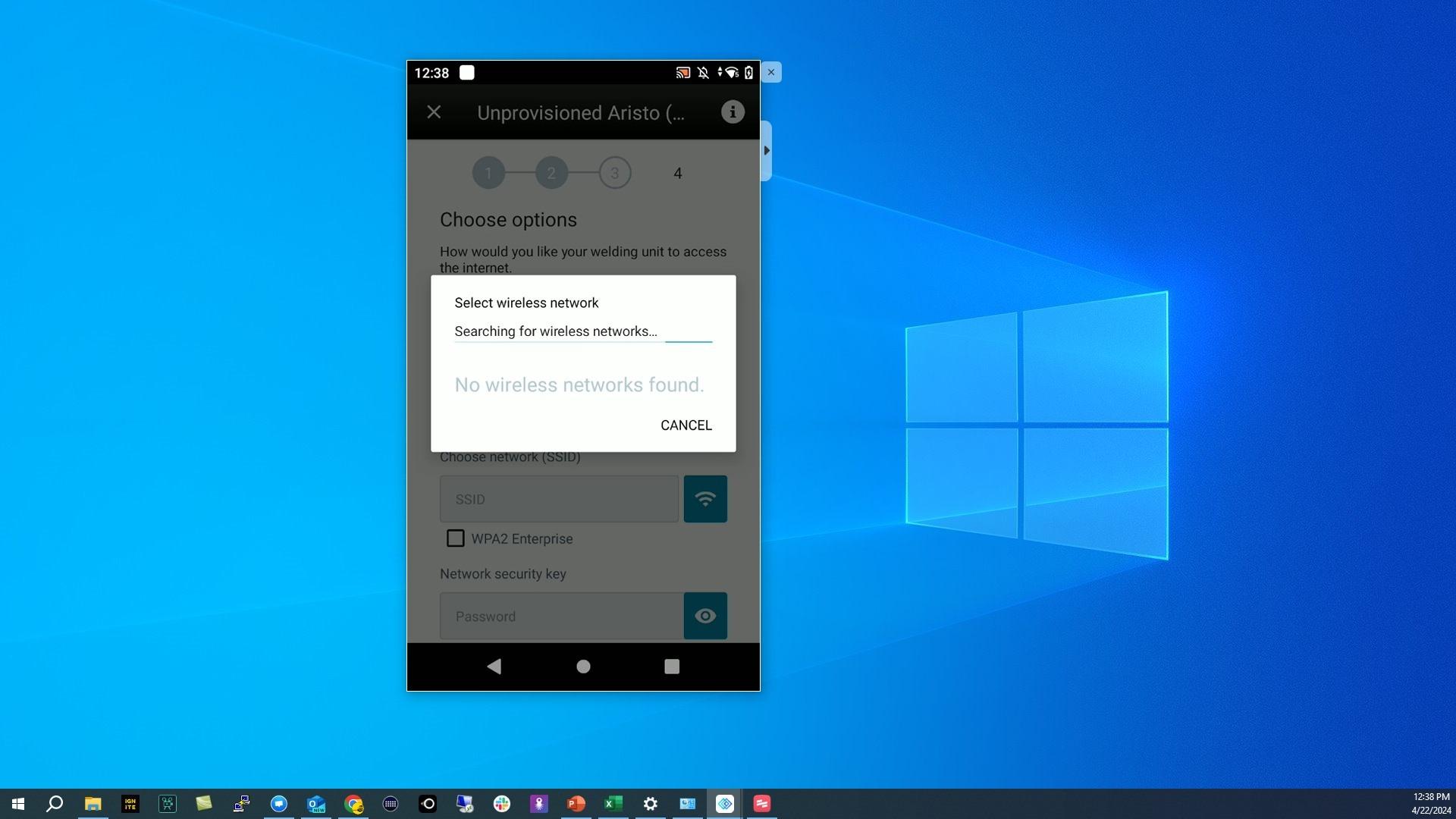1456x819 pixels.
Task: Launch the Ignite app from taskbar
Action: 130,804
